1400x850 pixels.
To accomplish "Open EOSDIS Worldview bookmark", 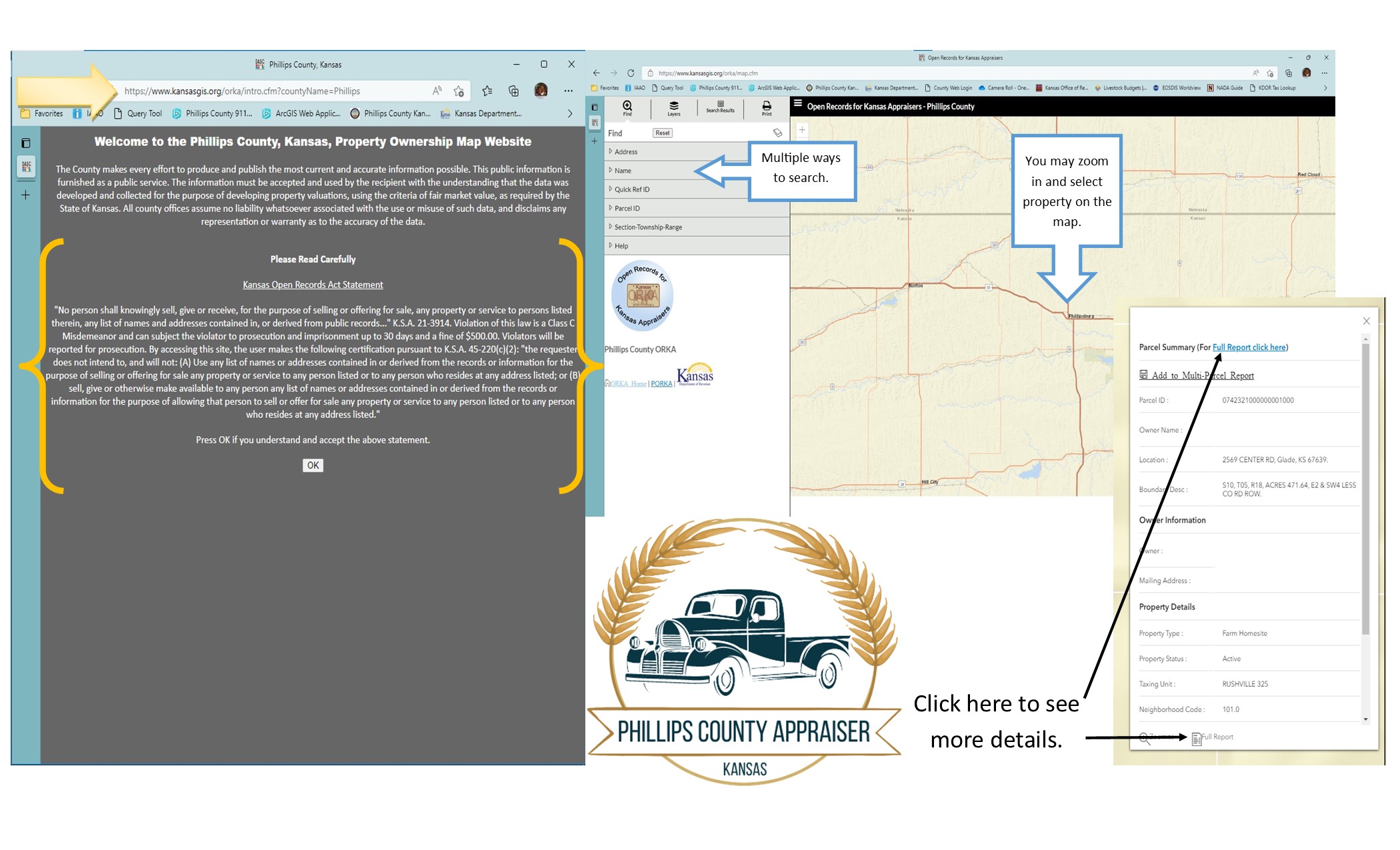I will pos(1177,88).
